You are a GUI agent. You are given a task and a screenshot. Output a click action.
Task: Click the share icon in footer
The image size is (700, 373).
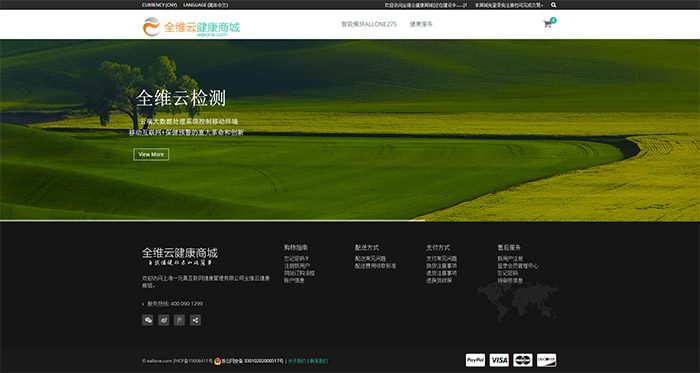pos(195,320)
